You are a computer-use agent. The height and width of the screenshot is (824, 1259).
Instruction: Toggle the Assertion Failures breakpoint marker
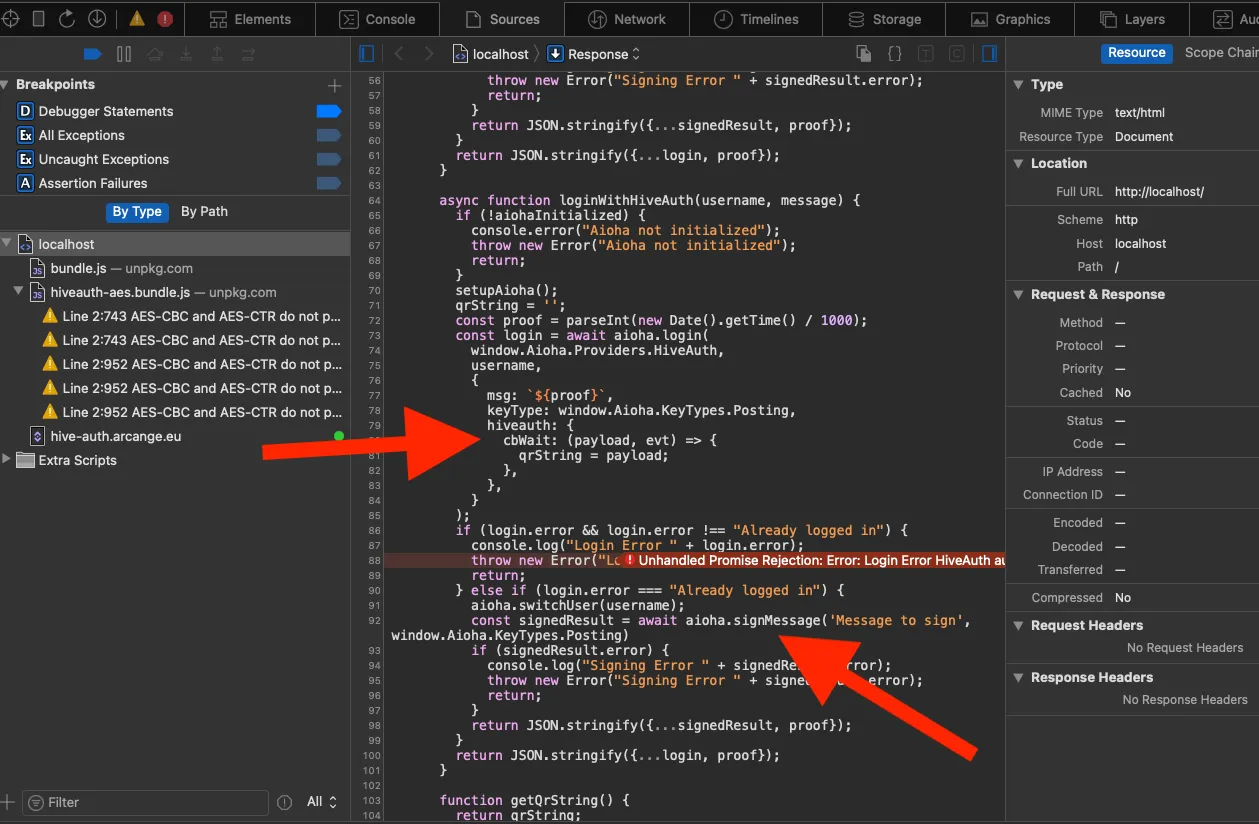tap(329, 183)
